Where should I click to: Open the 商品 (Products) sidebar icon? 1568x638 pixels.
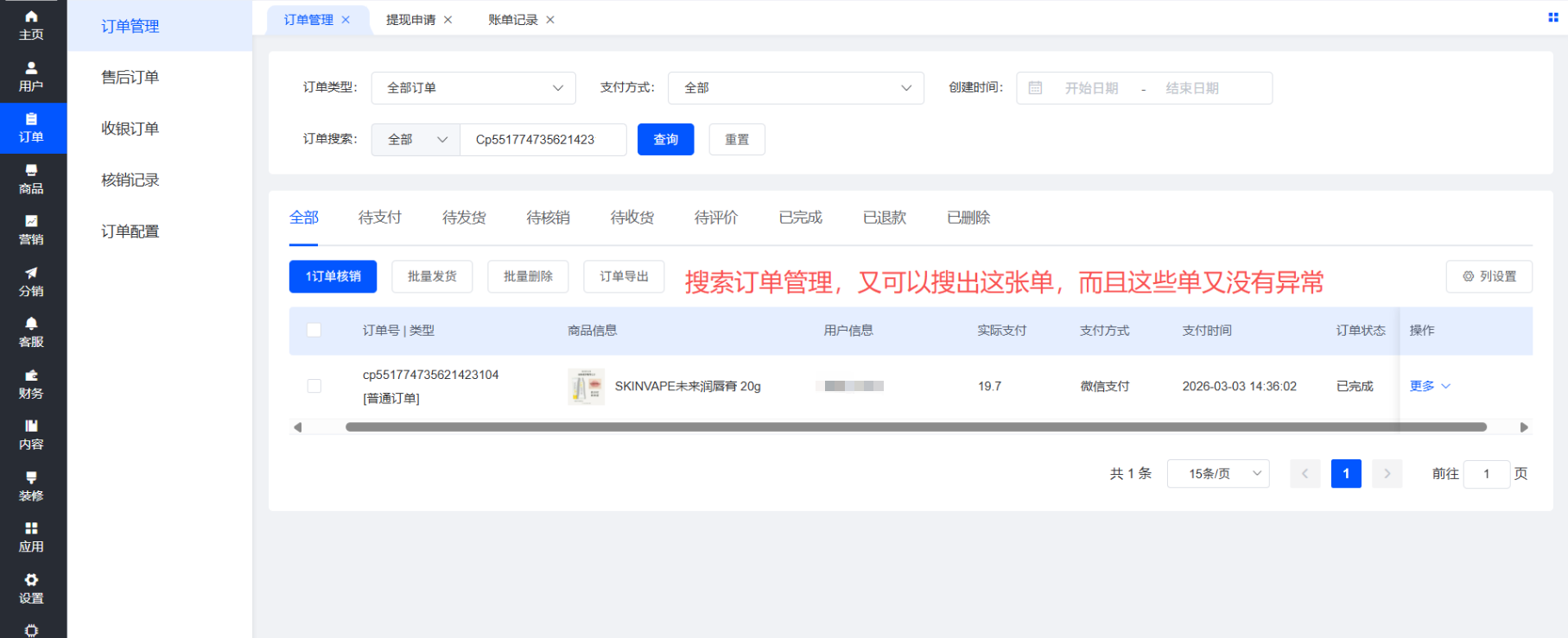pos(31,179)
